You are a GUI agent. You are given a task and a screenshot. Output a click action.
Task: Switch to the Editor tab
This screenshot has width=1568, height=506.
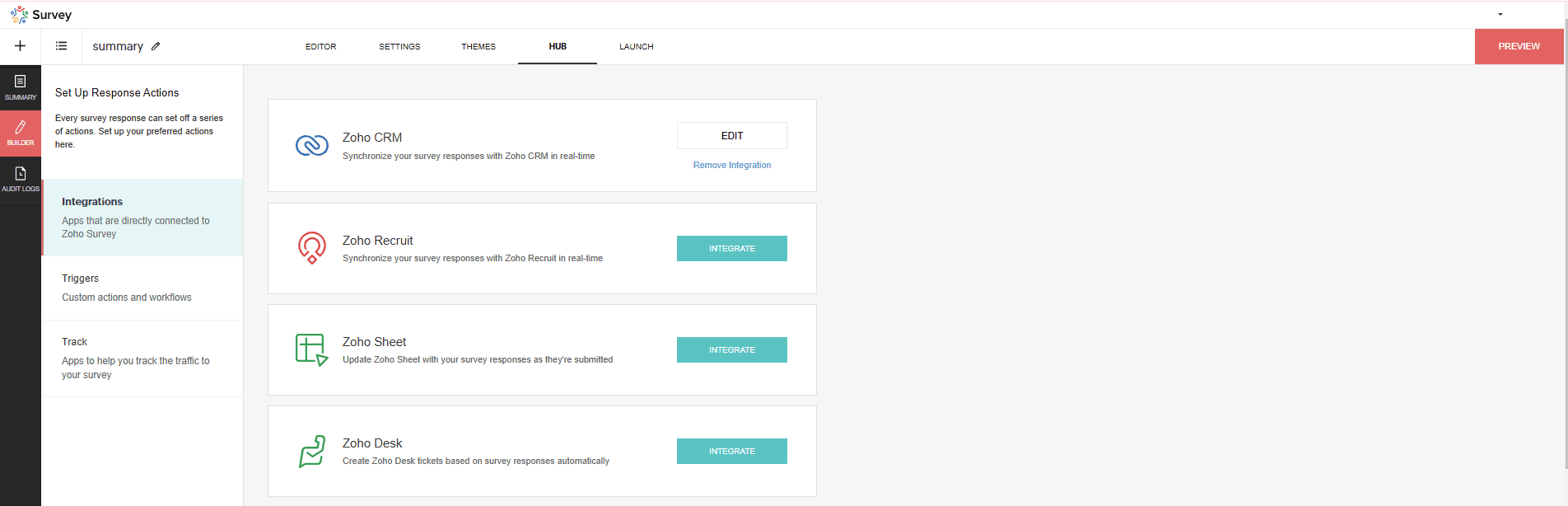[x=320, y=47]
